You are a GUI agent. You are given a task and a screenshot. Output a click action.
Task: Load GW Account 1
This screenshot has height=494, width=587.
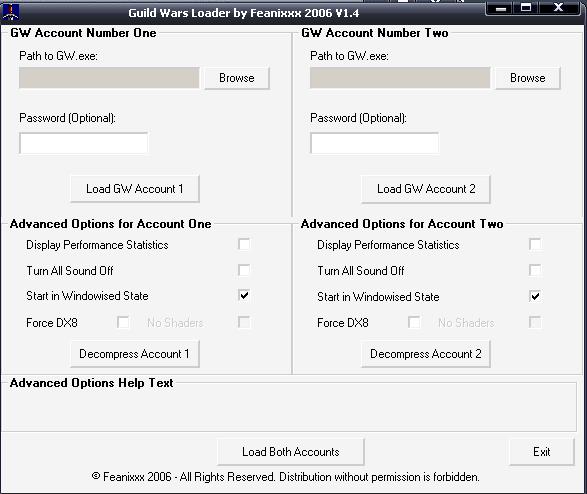coord(135,189)
